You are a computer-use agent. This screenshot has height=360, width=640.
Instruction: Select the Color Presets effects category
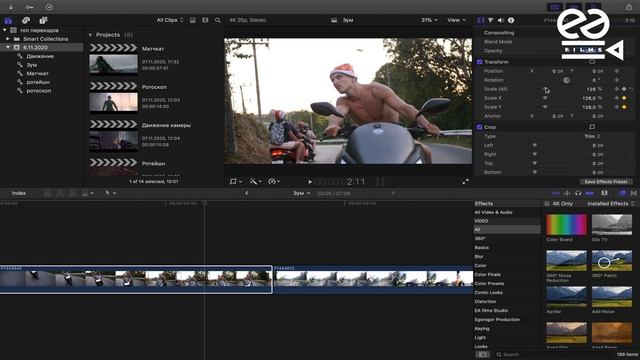coord(489,284)
